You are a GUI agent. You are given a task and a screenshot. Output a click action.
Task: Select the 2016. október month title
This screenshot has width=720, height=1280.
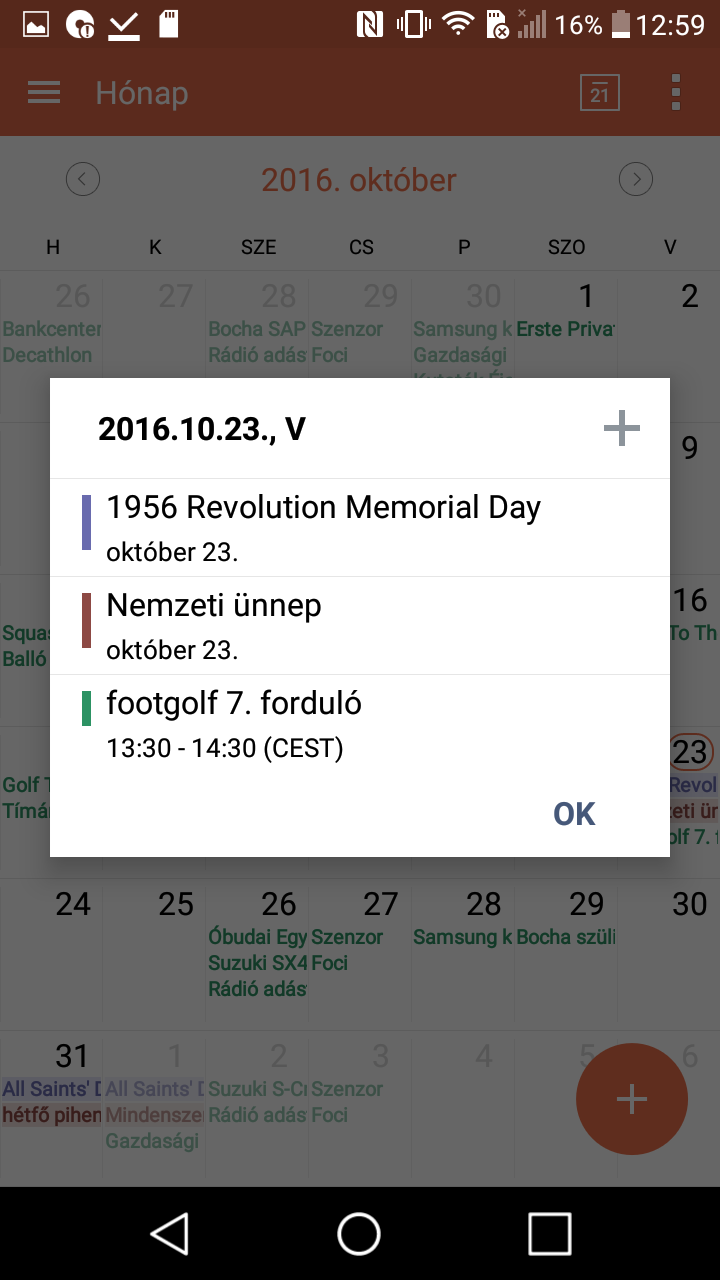pos(359,180)
